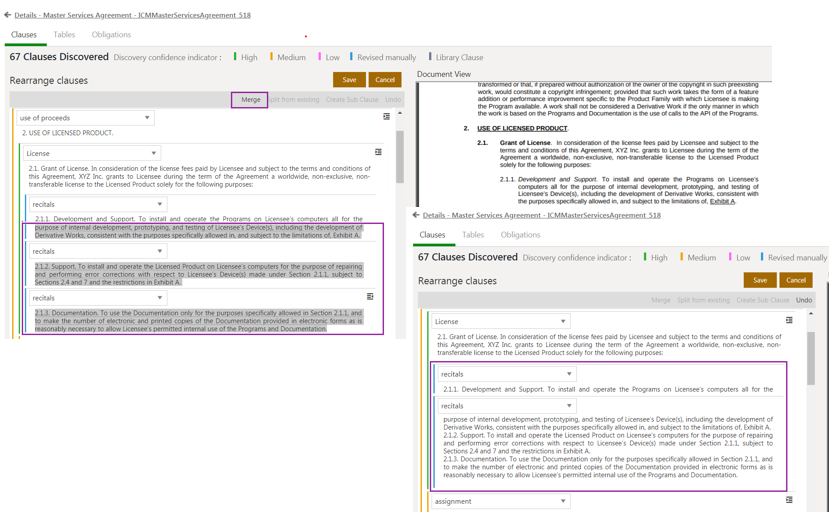Click the green High confidence indicator
Screen dimensions: 829x512
(x=235, y=57)
